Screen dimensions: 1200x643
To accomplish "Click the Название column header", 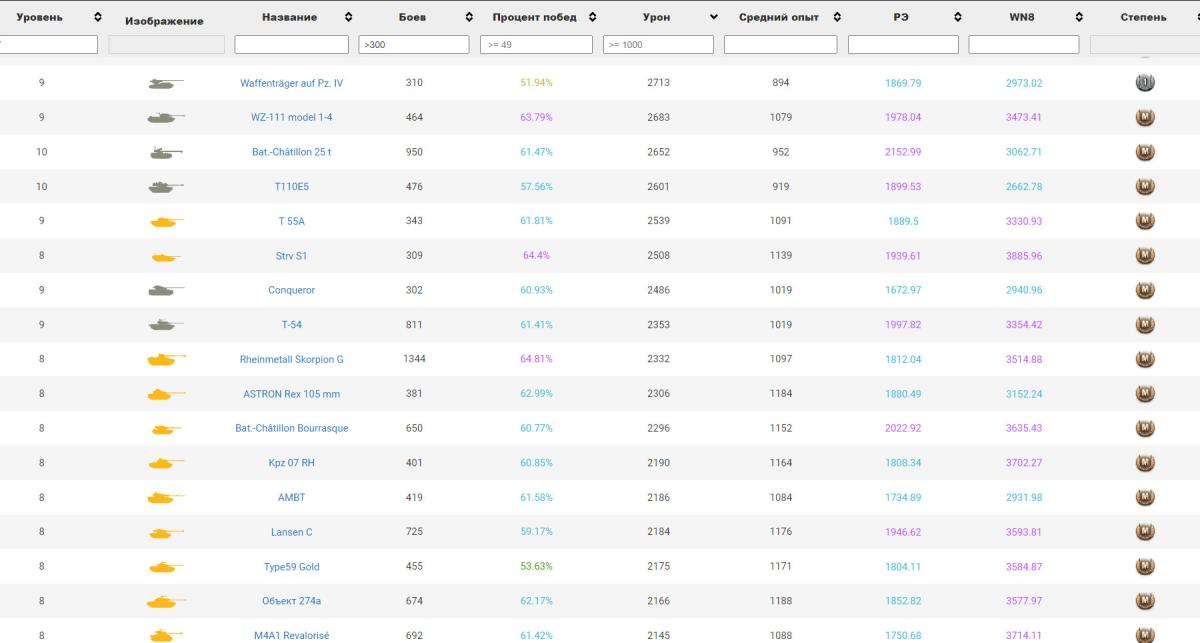I will [289, 17].
